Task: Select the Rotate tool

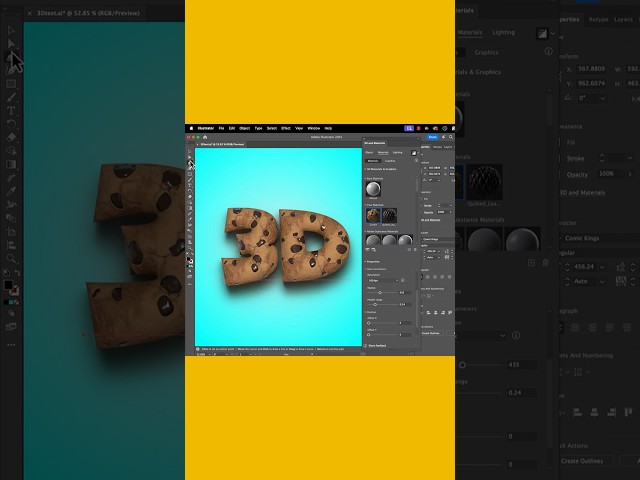Action: tap(190, 191)
